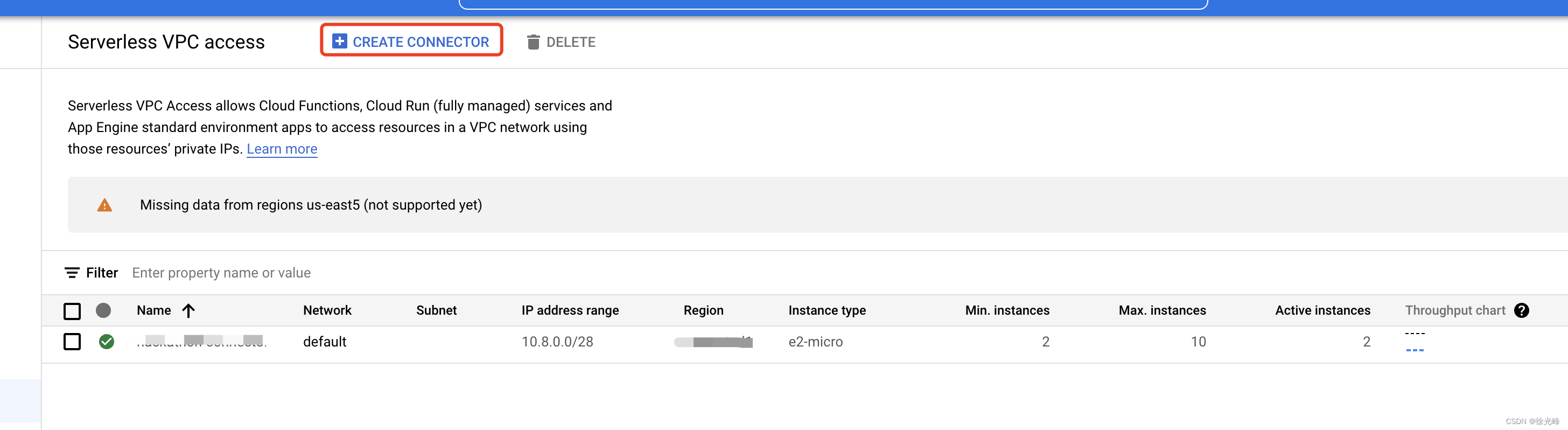
Task: Click the green status checkmark icon
Action: coord(107,342)
